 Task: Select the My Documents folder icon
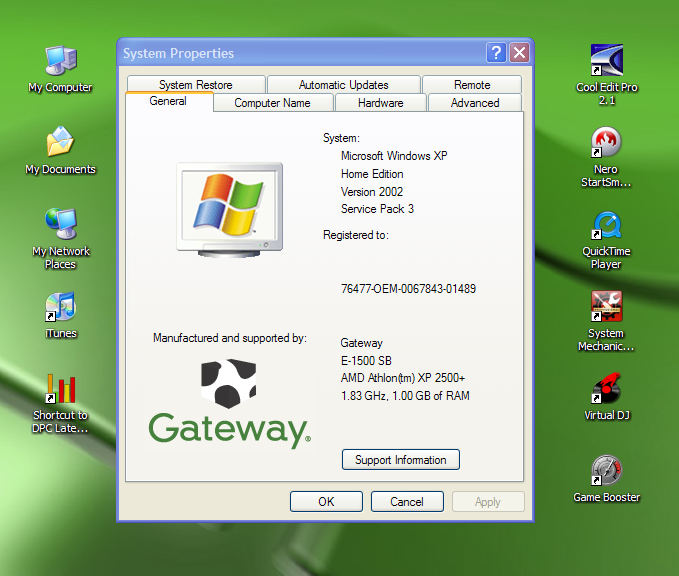coord(61,150)
